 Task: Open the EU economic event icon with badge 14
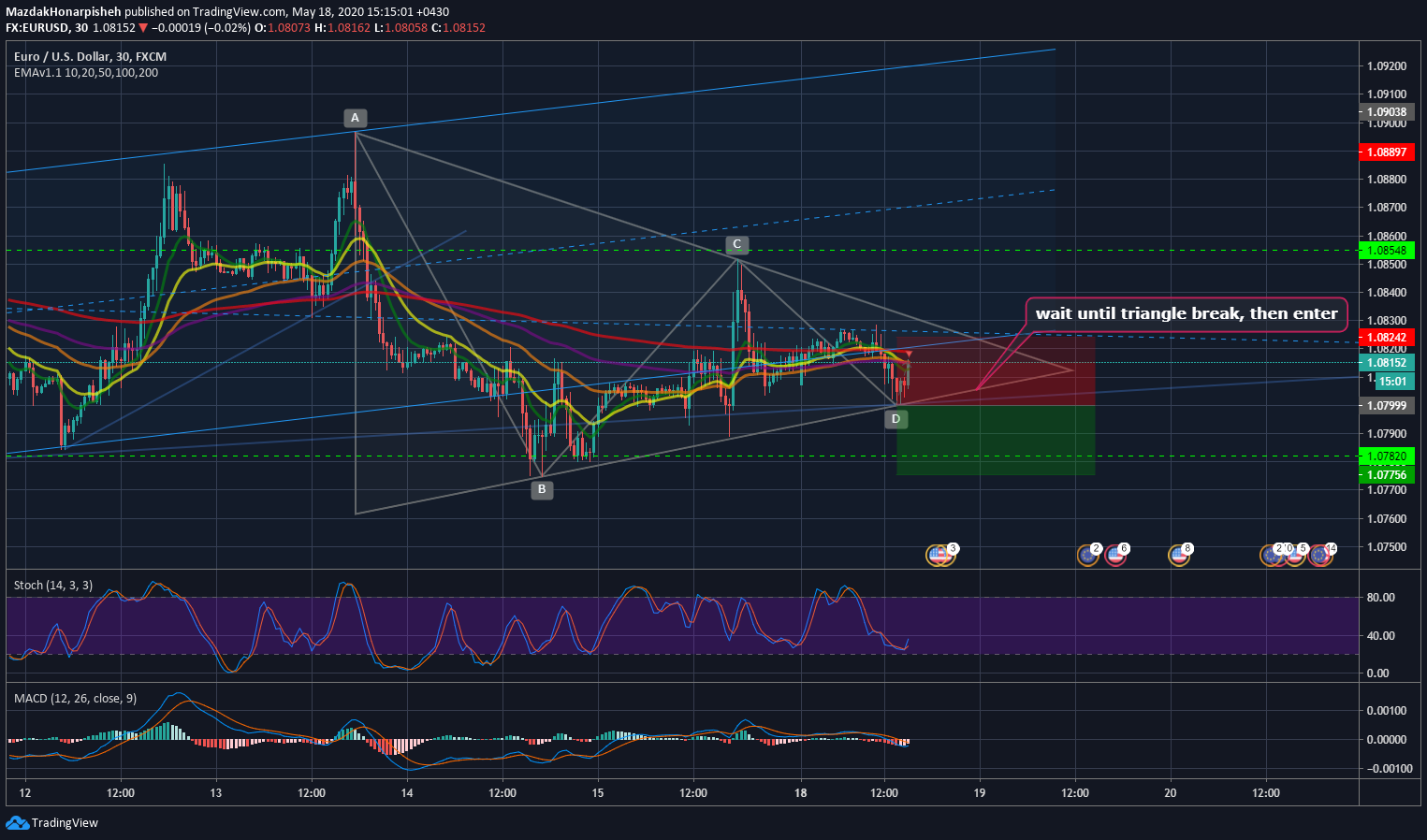[1321, 555]
